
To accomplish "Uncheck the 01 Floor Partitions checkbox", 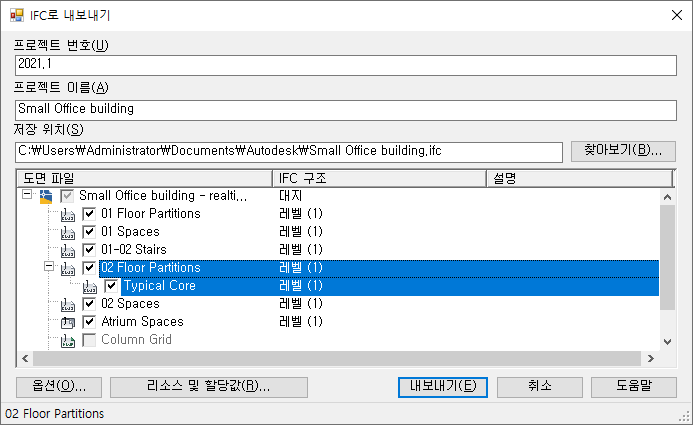I will [89, 214].
